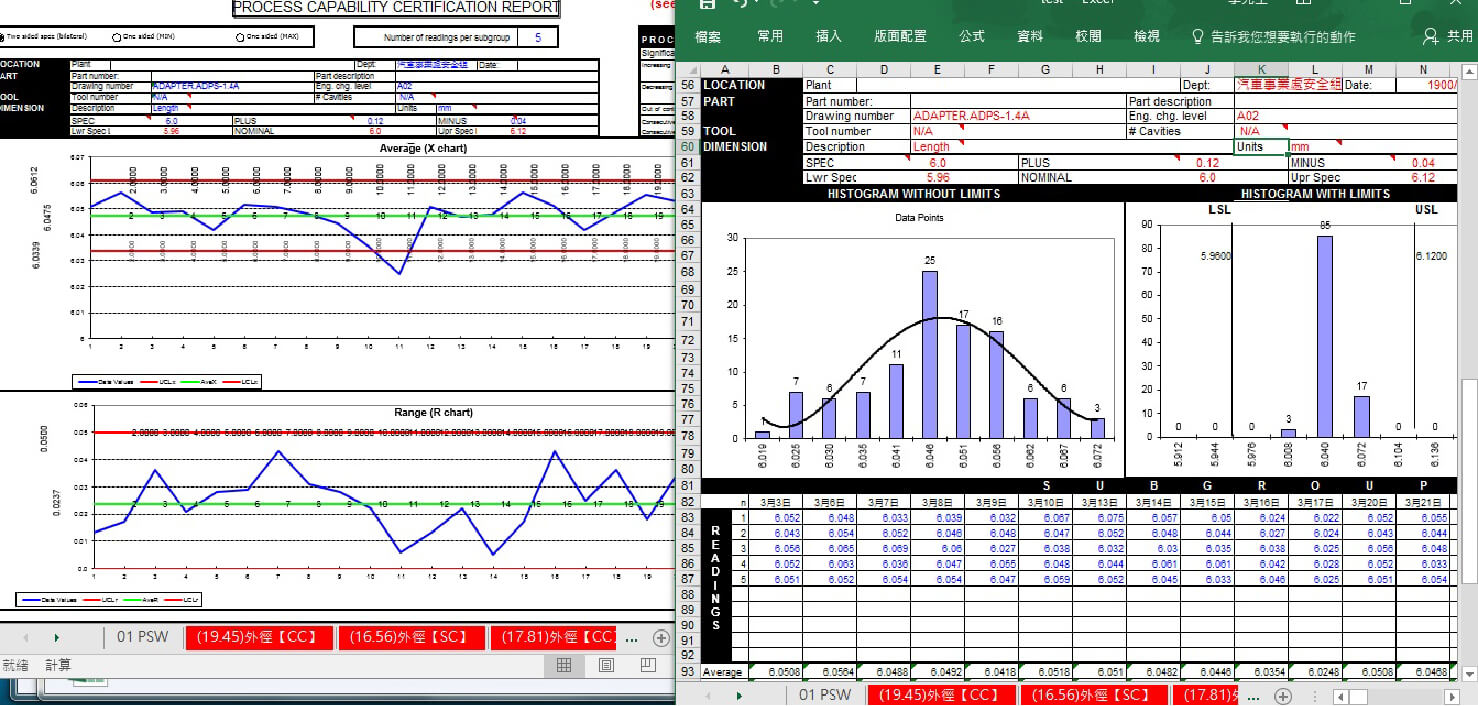Click the 就緒 status bar indicator

[x=15, y=665]
